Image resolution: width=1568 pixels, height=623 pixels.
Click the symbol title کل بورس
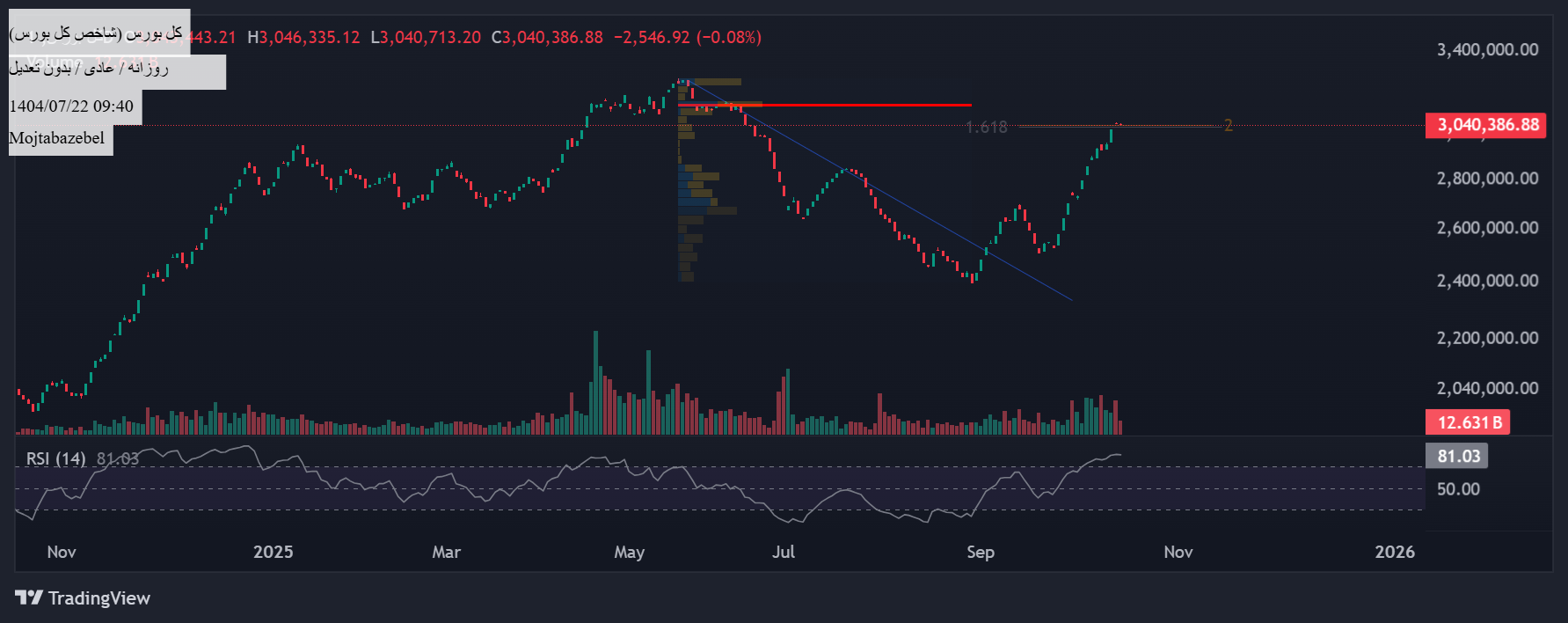(97, 33)
